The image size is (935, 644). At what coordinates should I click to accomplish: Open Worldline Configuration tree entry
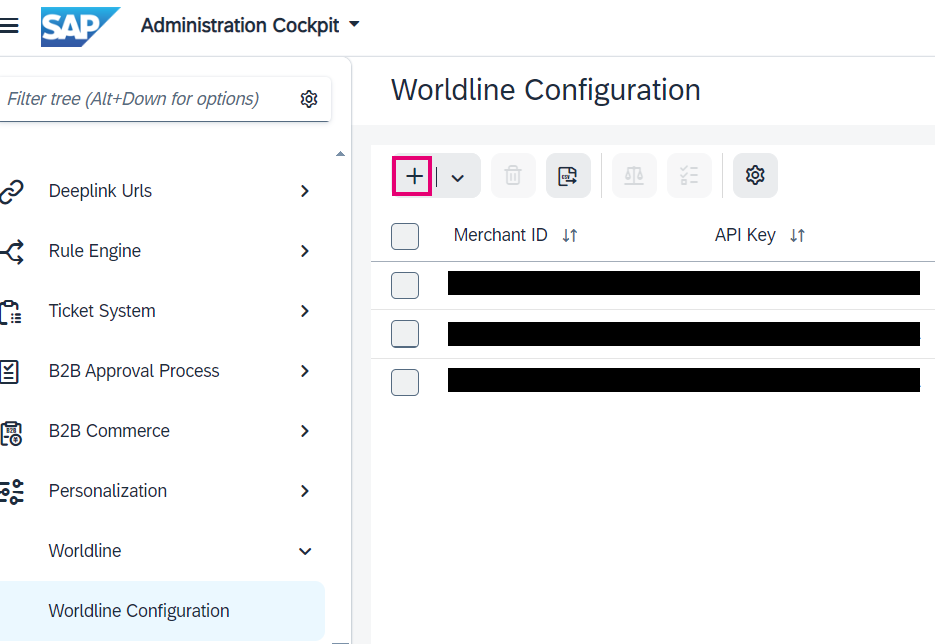tap(161, 611)
